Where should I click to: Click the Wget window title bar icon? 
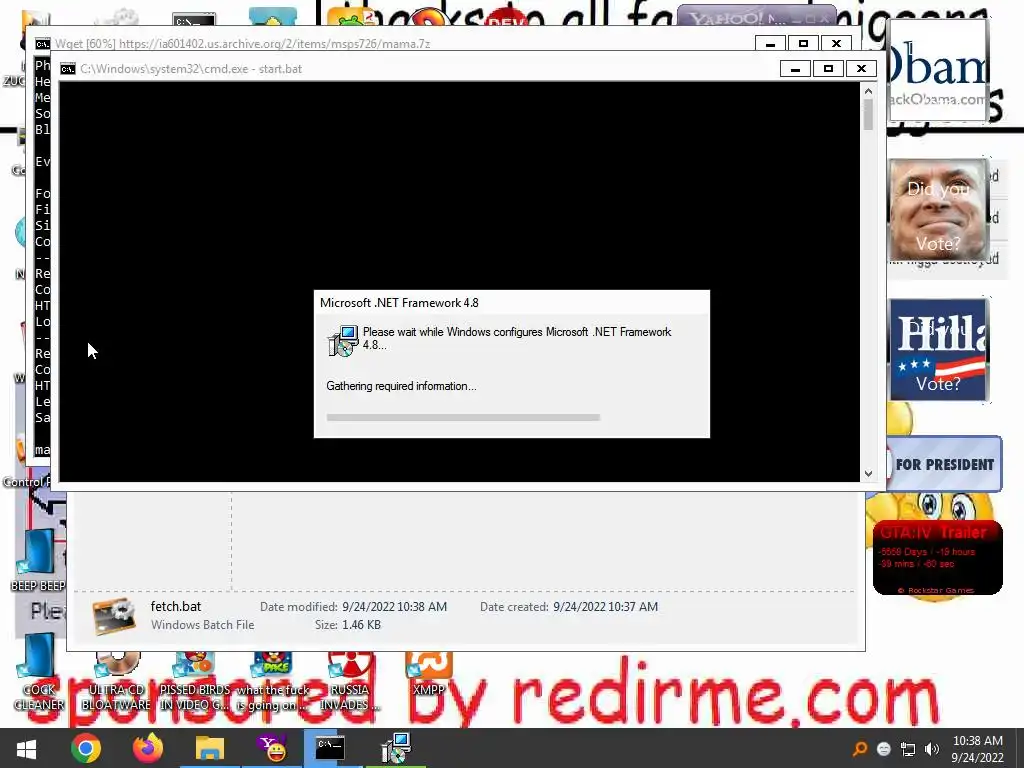point(42,44)
